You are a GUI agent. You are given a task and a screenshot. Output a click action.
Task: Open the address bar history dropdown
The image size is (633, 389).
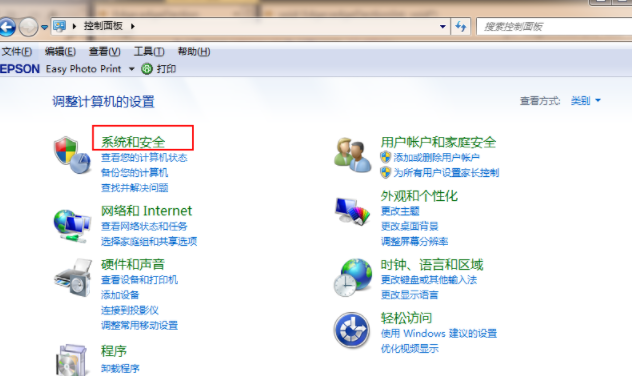coord(442,27)
